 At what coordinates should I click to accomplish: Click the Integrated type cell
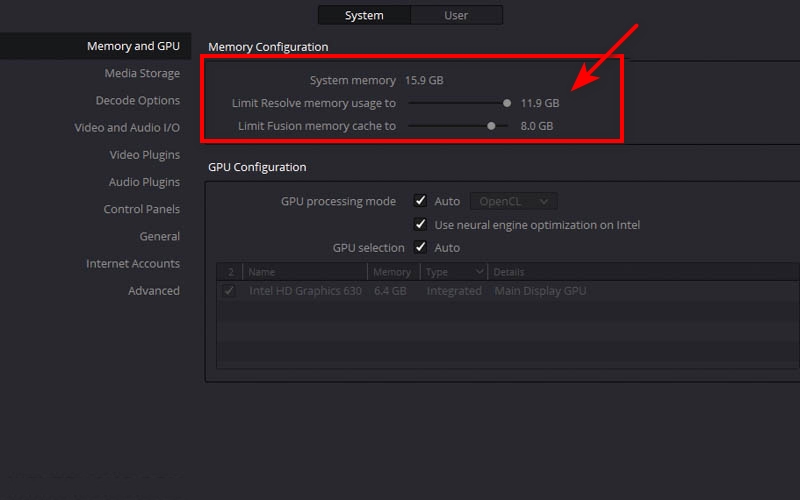click(454, 291)
